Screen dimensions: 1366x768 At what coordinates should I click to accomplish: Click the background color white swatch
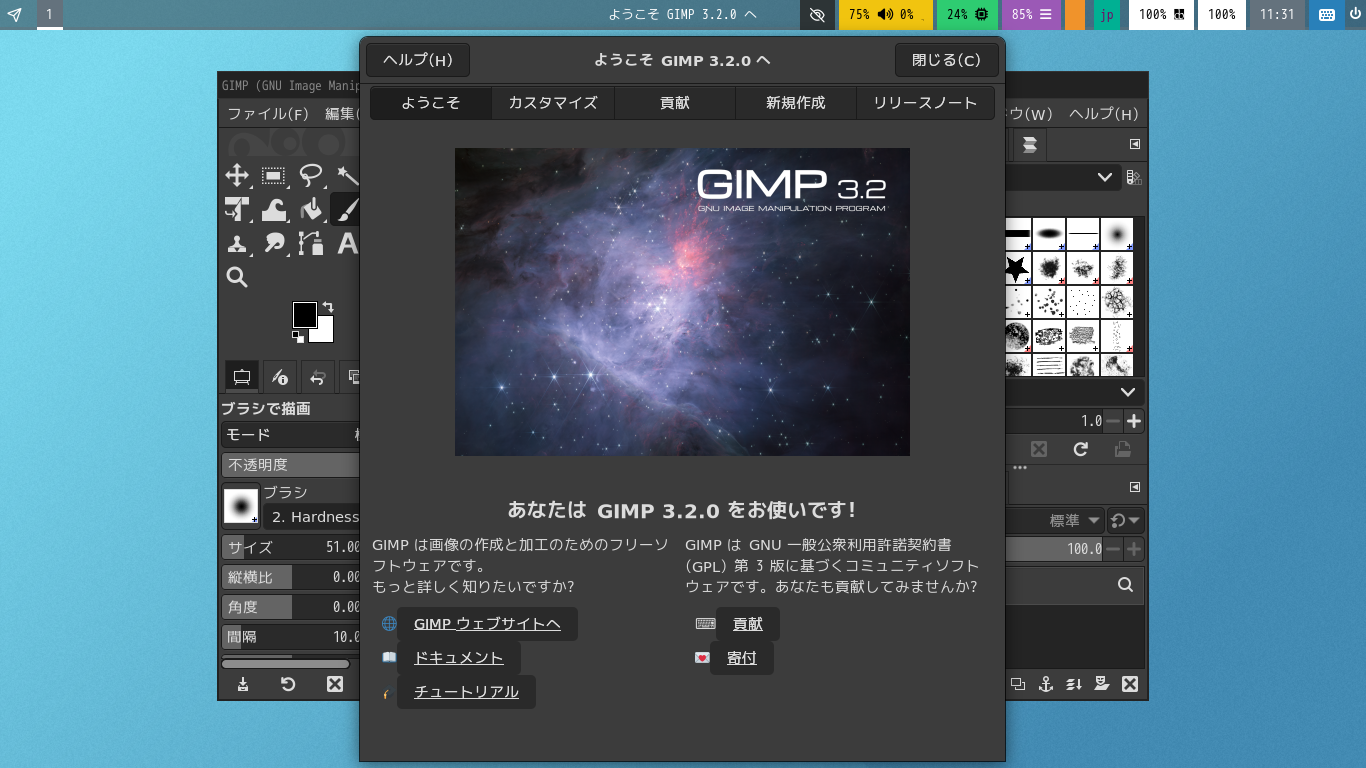point(324,333)
